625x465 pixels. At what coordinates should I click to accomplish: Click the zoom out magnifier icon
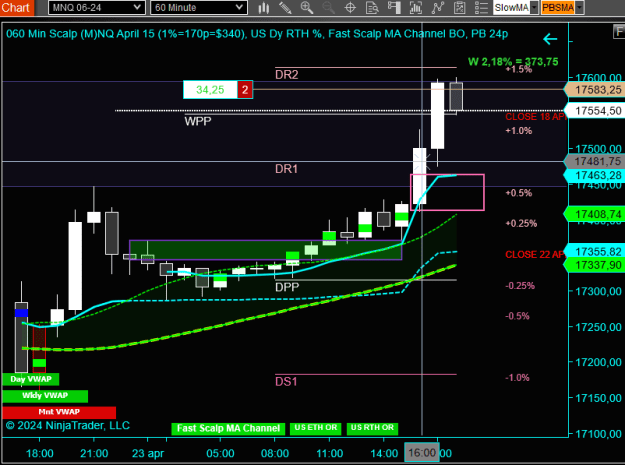coord(328,8)
